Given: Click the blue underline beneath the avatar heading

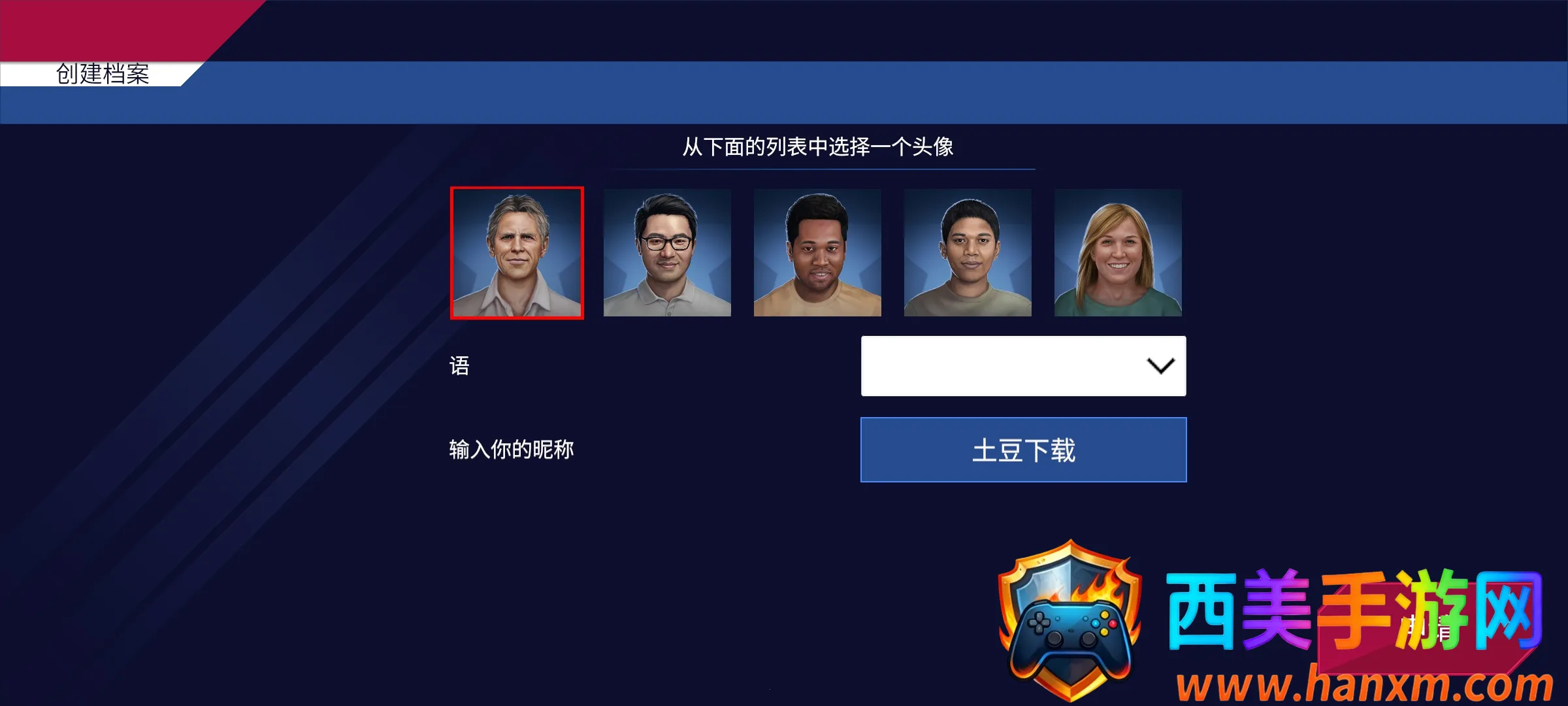Looking at the screenshot, I should (x=820, y=169).
